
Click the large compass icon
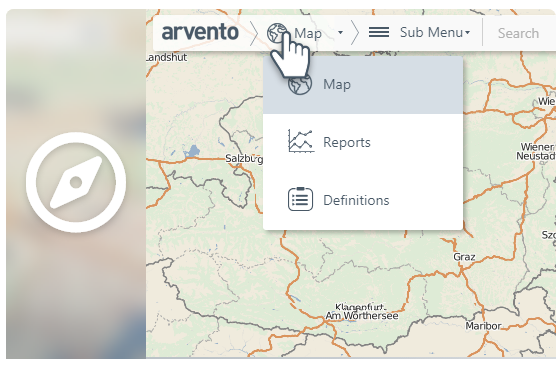pos(76,182)
